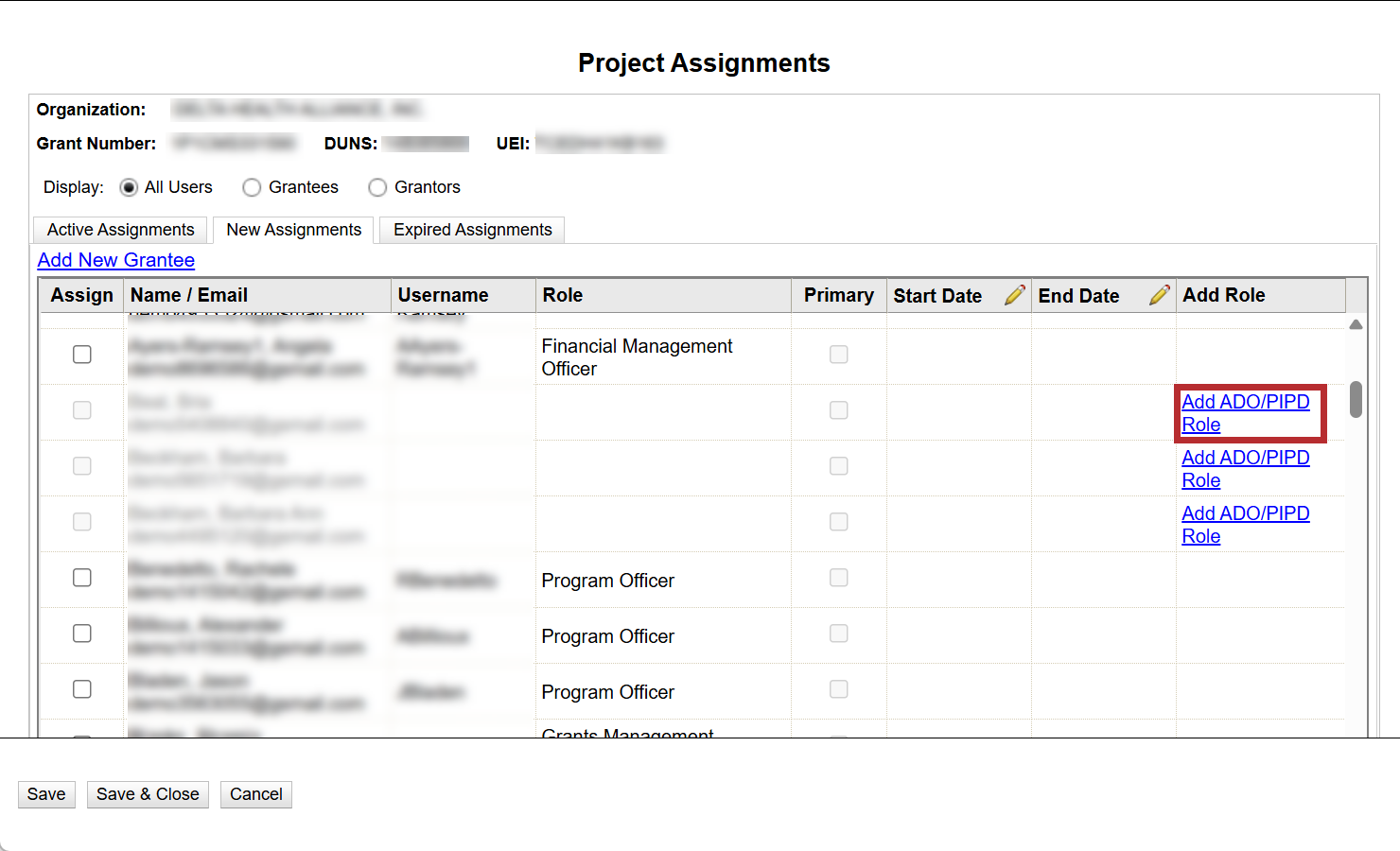Click the End Date edit pencil icon
Image resolution: width=1400 pixels, height=851 pixels.
coord(1159,295)
